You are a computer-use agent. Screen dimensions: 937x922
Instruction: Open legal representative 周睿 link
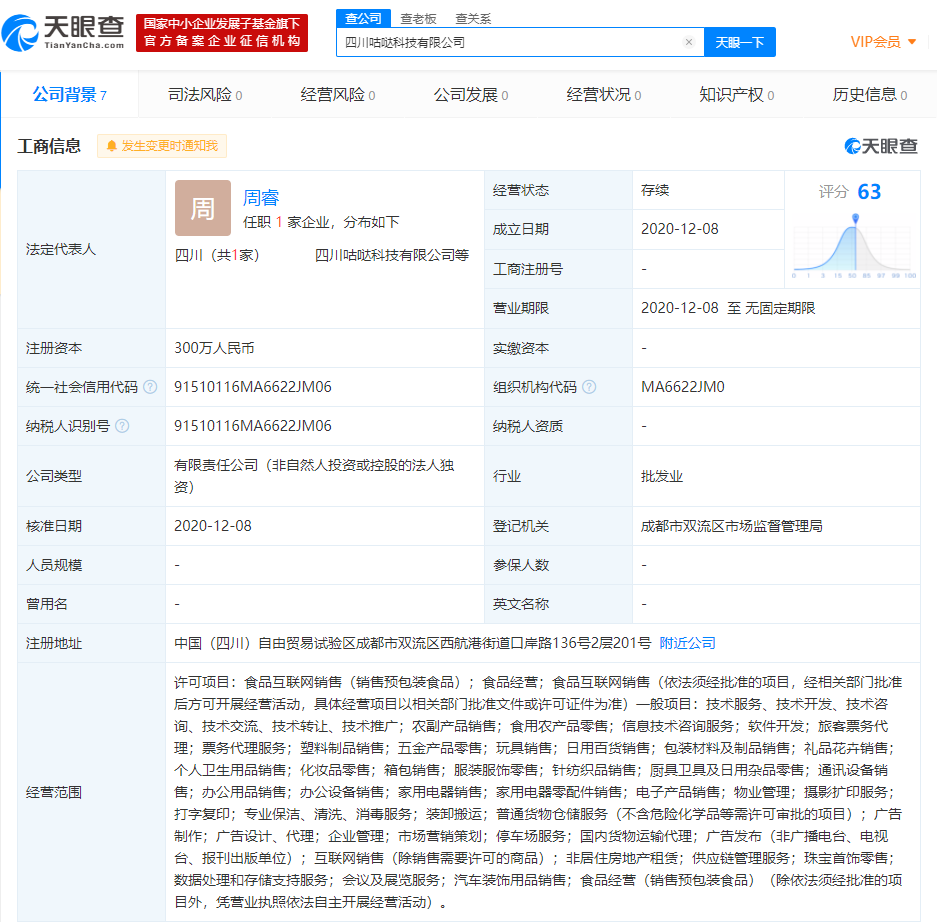tap(261, 198)
